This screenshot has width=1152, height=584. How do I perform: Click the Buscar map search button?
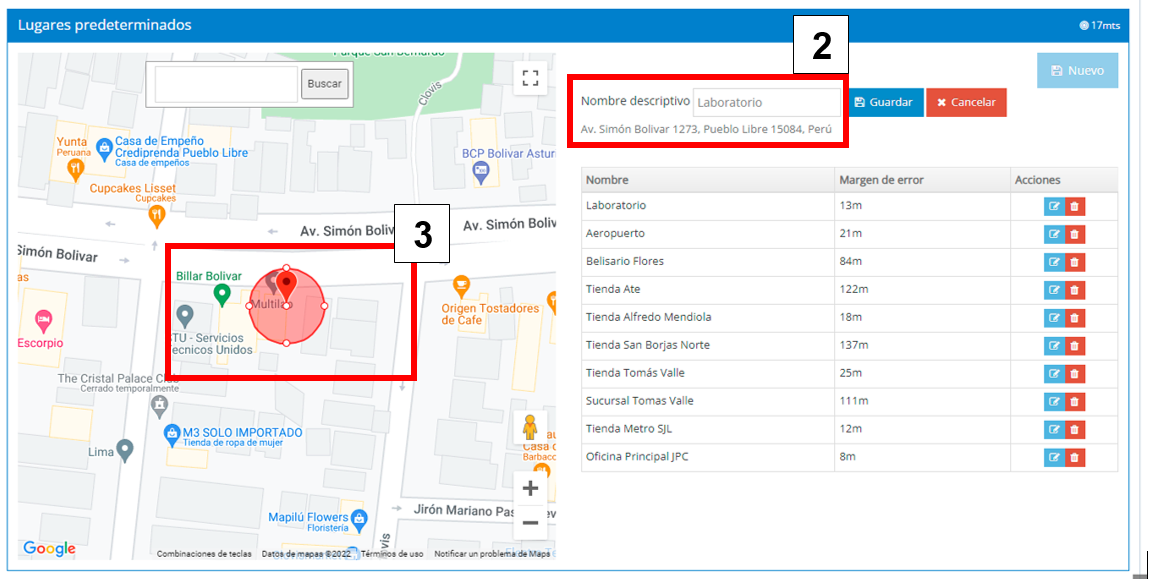(324, 84)
